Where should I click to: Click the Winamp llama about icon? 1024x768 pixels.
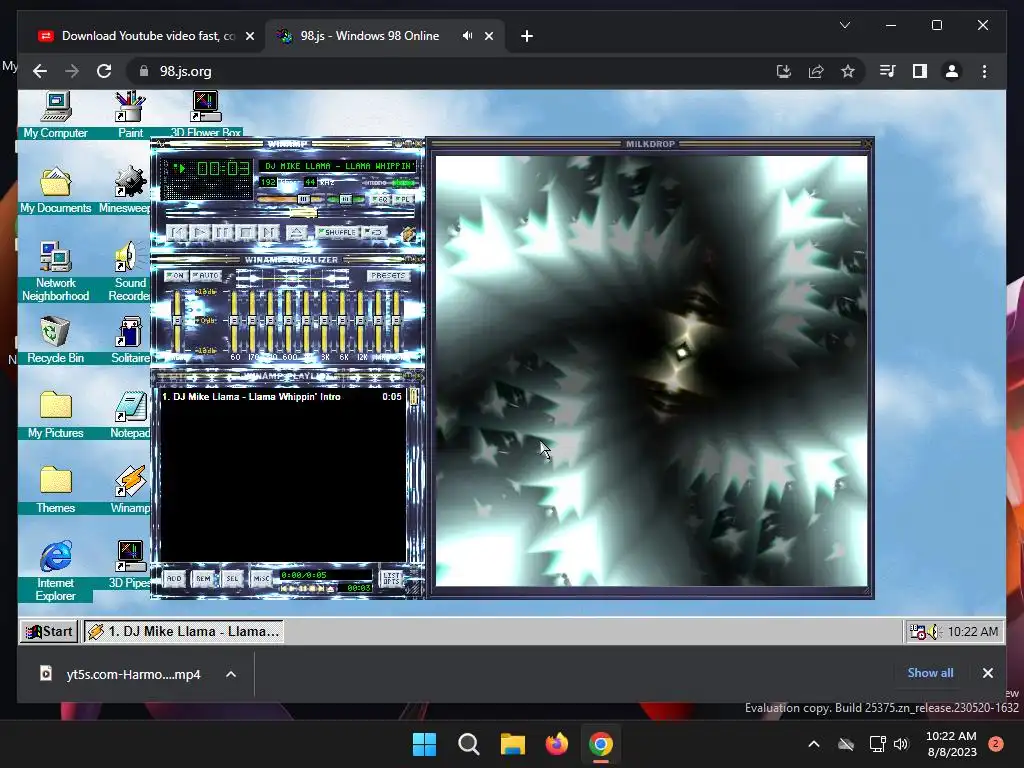point(408,234)
